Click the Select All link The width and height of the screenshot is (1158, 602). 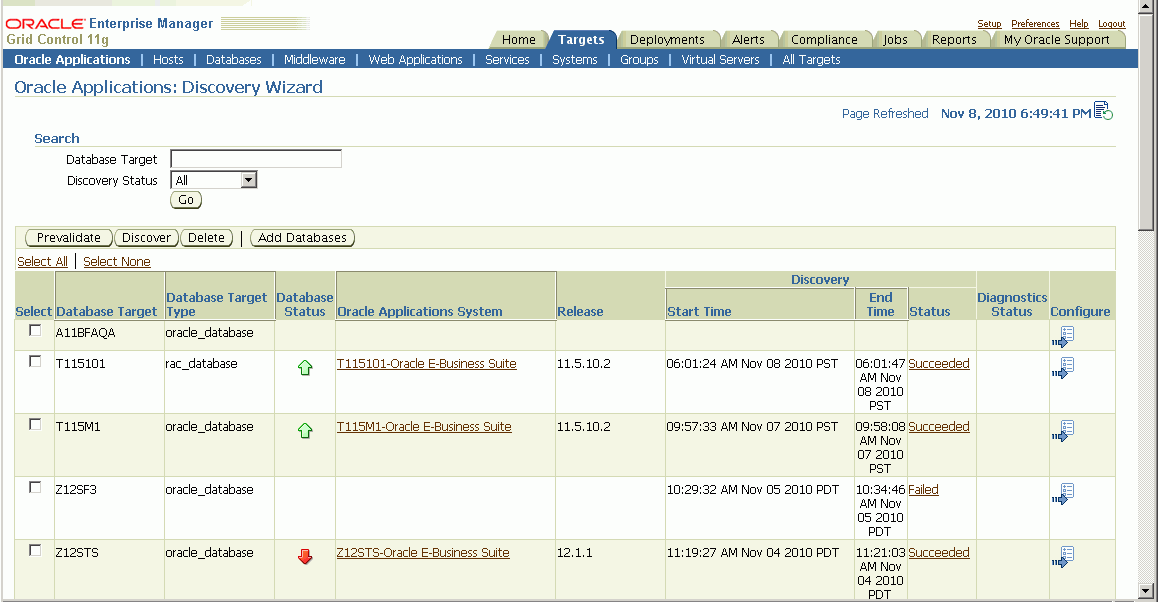tap(42, 261)
